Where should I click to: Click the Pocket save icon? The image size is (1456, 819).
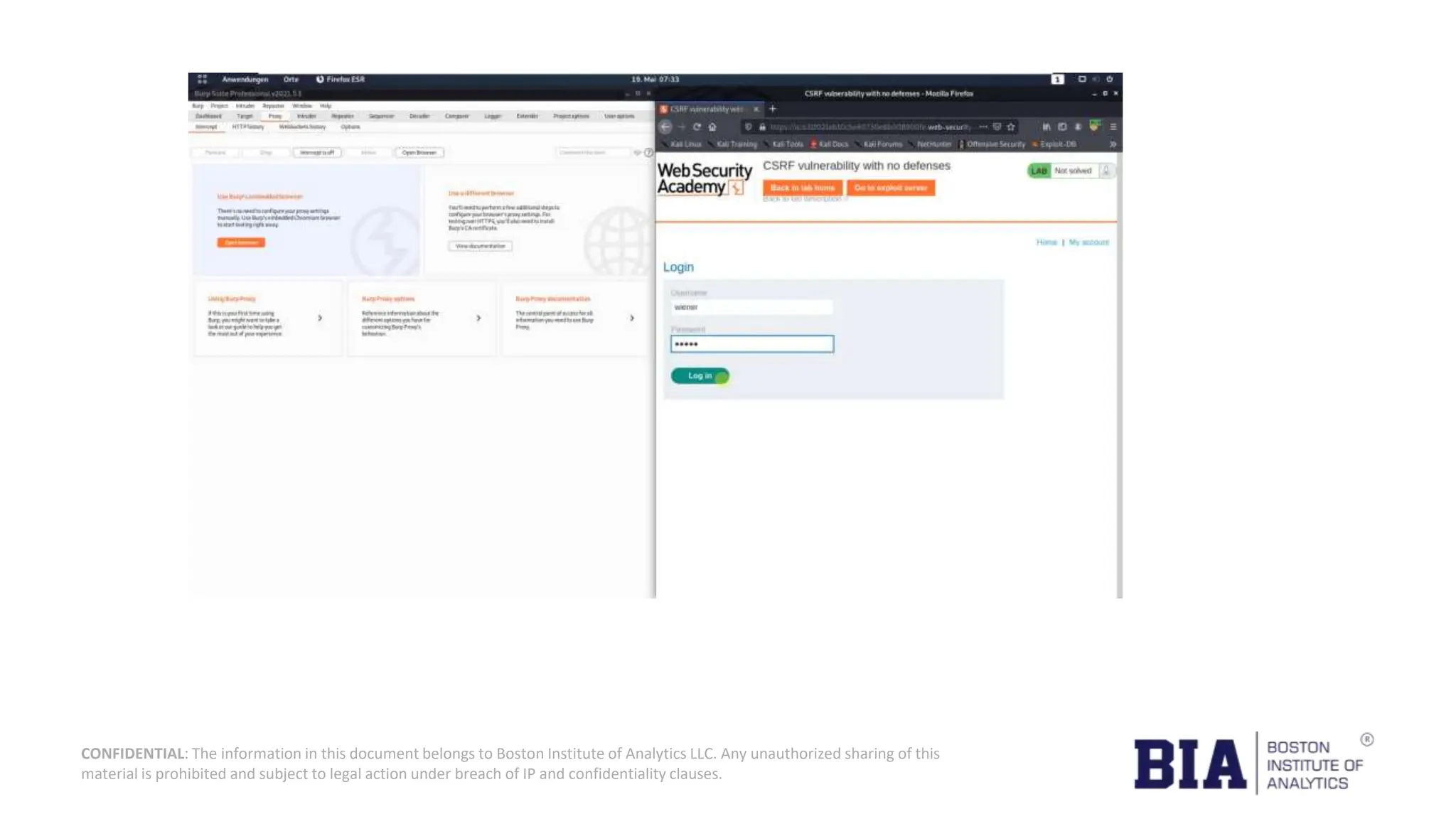[x=997, y=127]
